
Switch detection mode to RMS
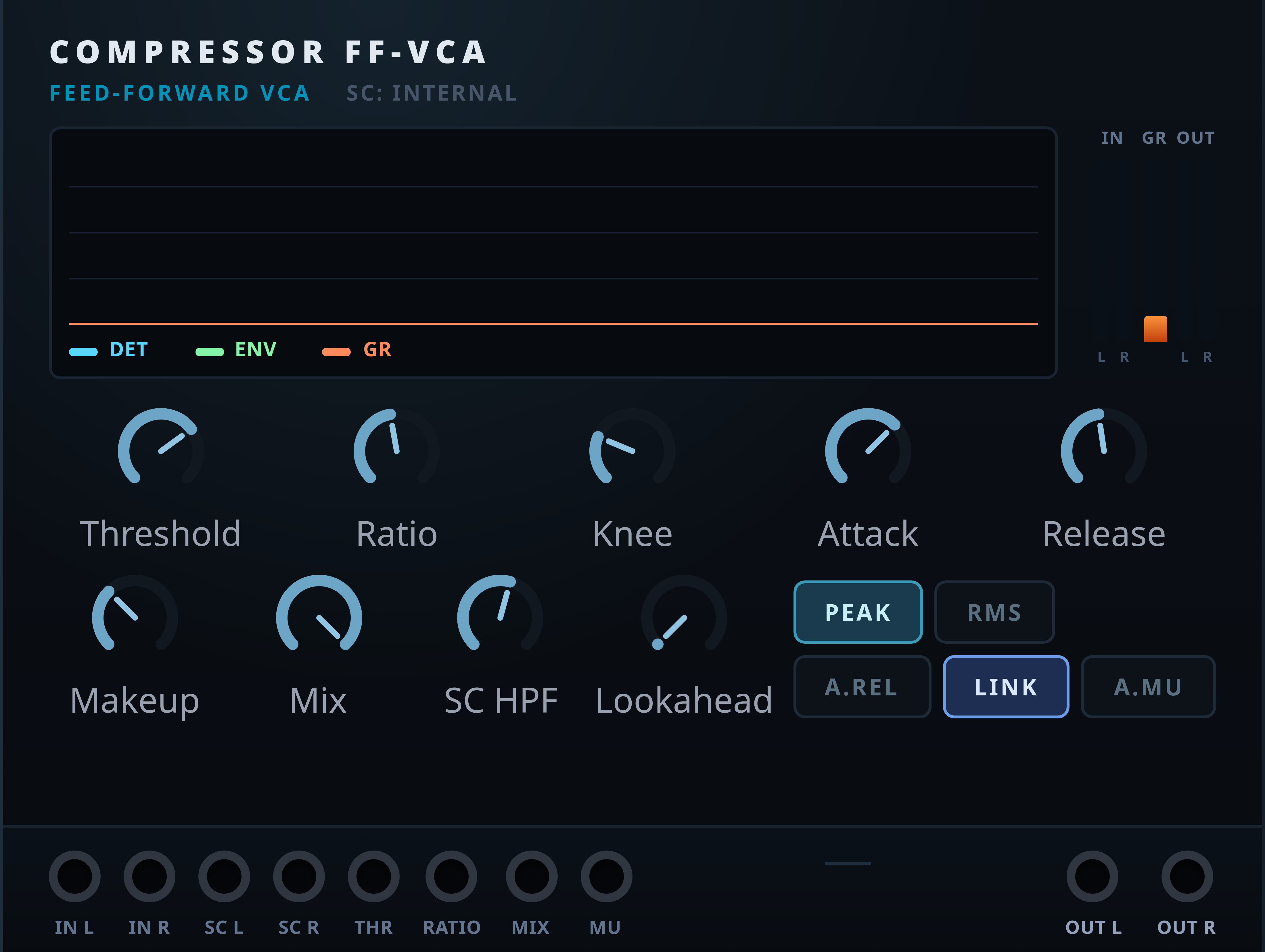point(994,612)
